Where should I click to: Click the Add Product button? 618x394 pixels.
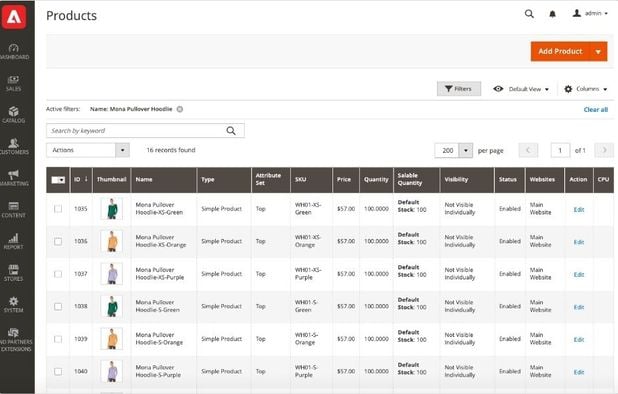(x=560, y=52)
